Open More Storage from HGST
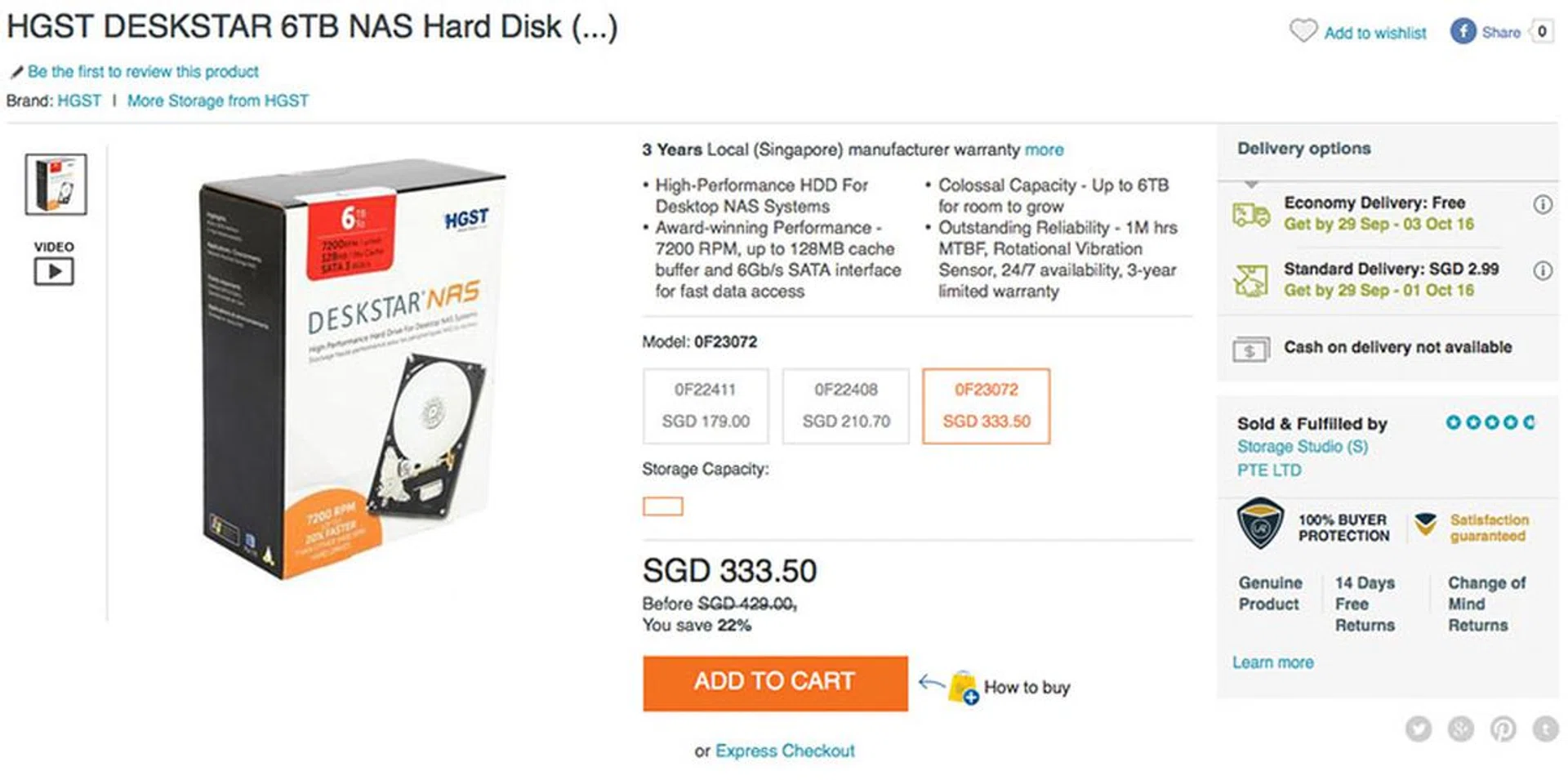Viewport: 1568px width, 780px height. 219,100
